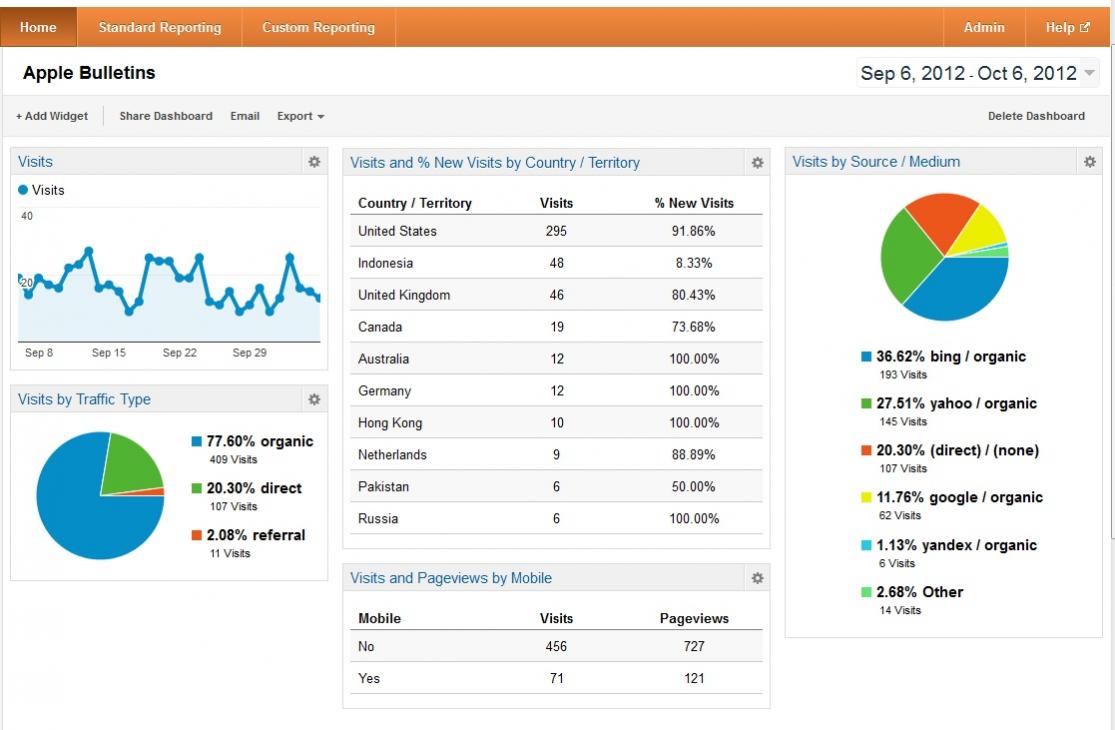Open the Admin tab
Viewport: 1115px width, 730px height.
pos(984,27)
